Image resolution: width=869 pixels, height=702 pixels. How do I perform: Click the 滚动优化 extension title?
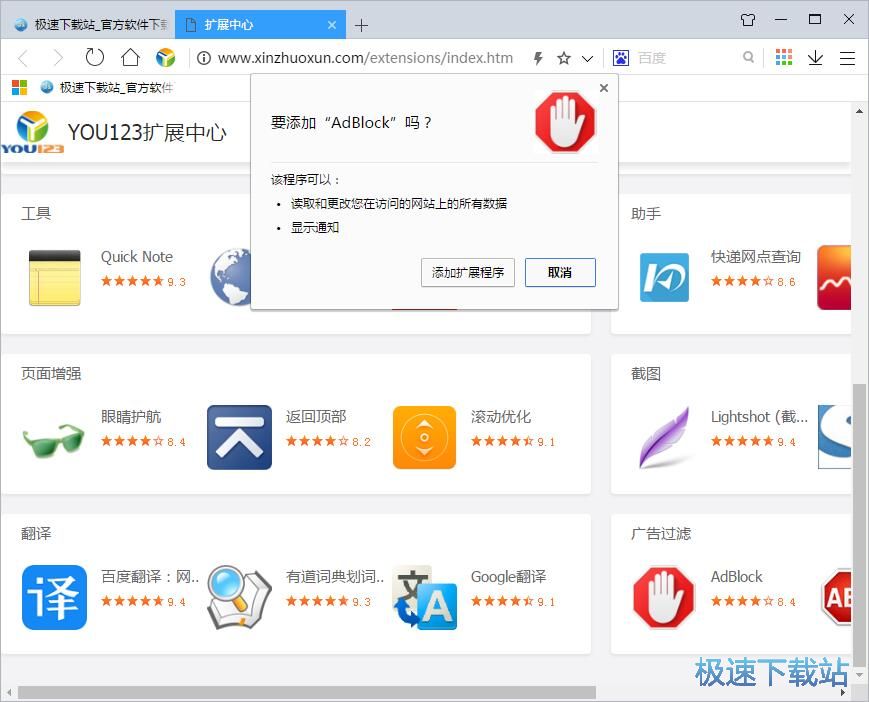[501, 417]
